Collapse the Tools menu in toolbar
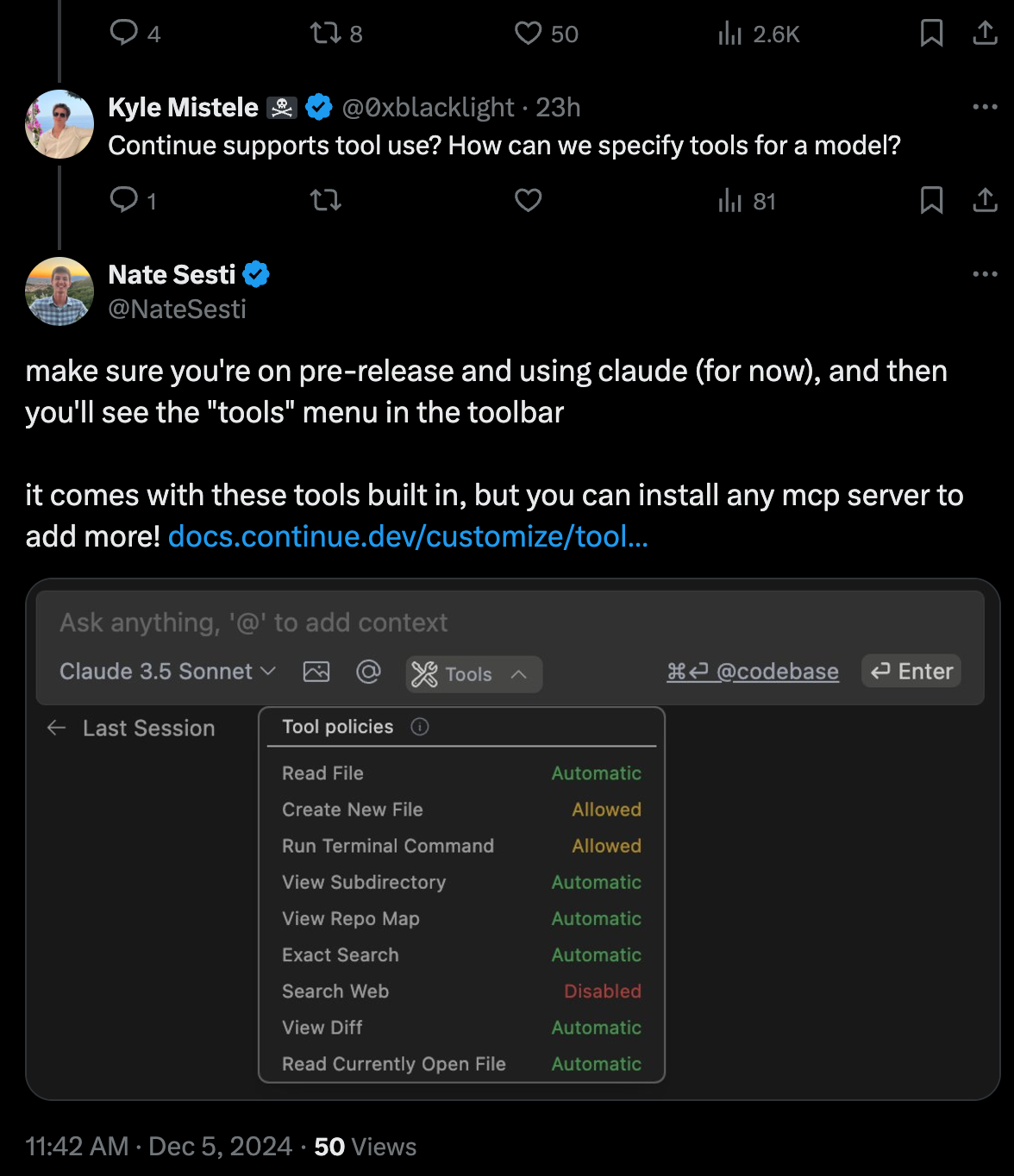 [x=473, y=674]
